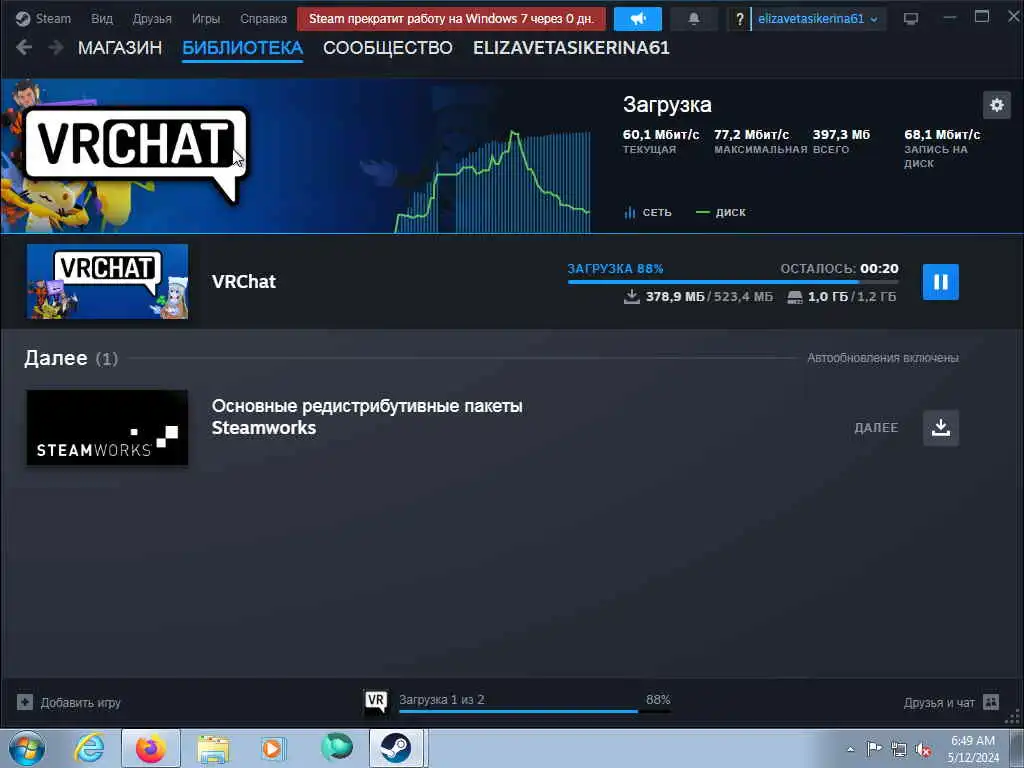The width and height of the screenshot is (1024, 768).
Task: Click the 68,1 Мбит/с disk write value
Action: pyautogui.click(x=942, y=135)
